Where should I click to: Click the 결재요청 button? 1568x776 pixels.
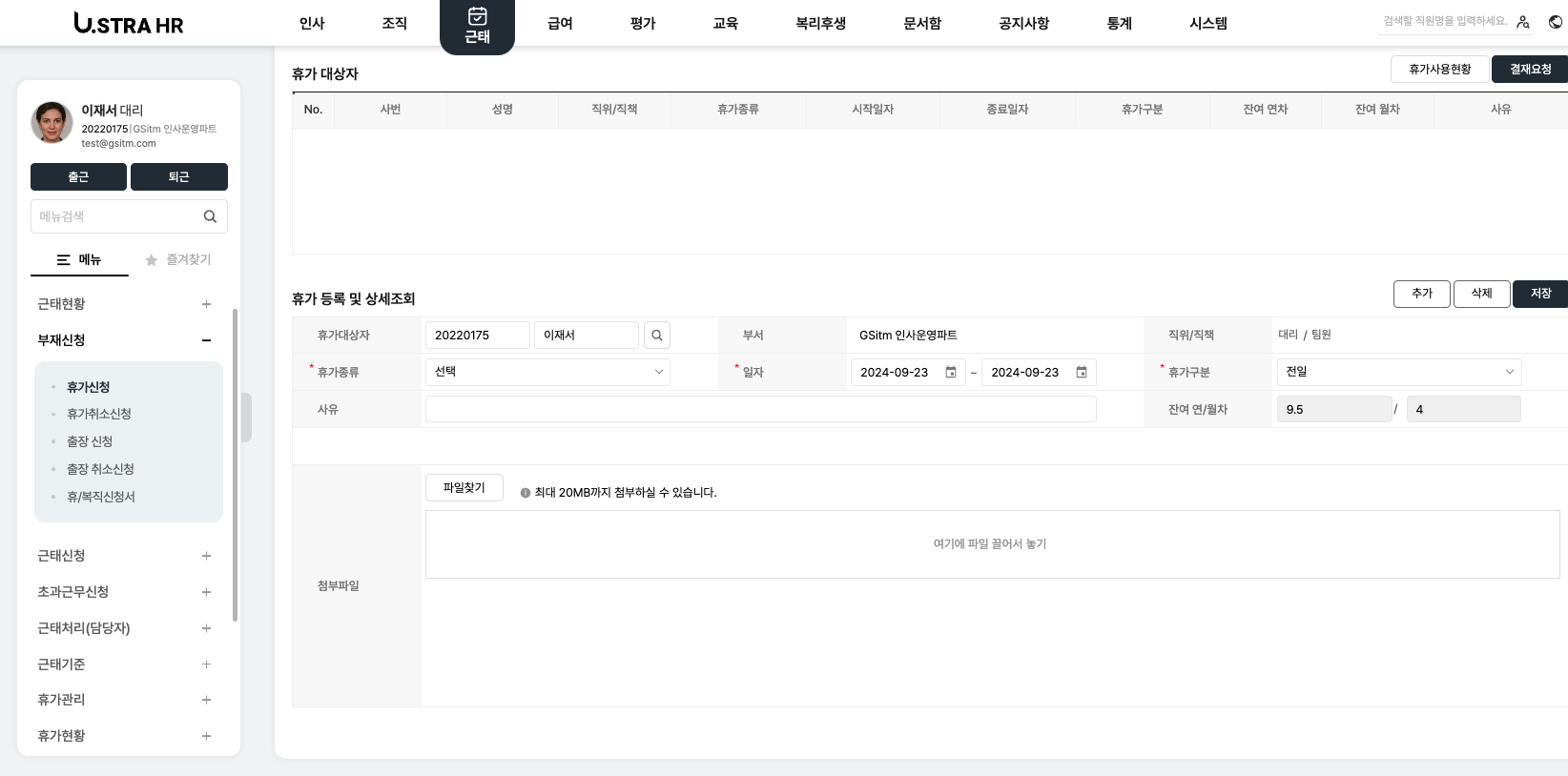coord(1529,70)
